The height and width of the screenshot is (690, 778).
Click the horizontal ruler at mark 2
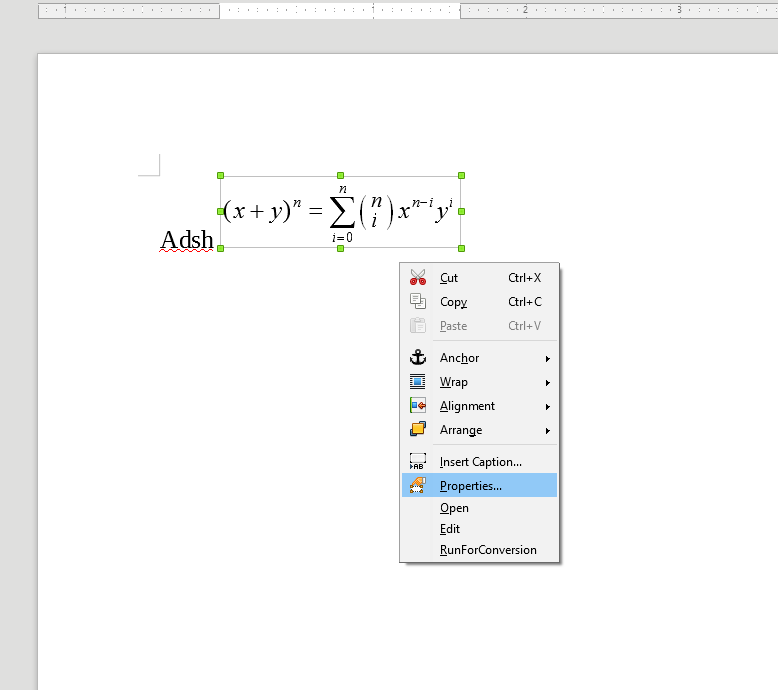(x=525, y=9)
